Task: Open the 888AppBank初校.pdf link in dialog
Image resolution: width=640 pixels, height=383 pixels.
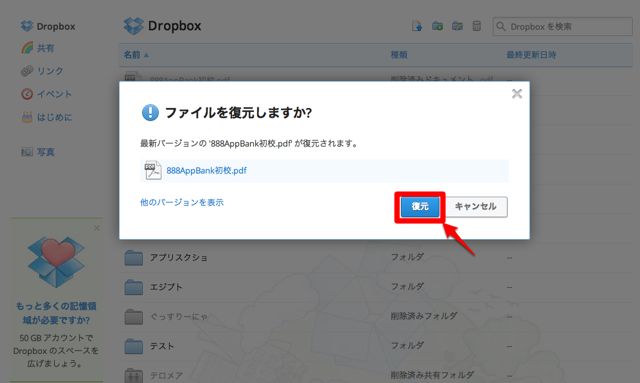Action: 207,171
